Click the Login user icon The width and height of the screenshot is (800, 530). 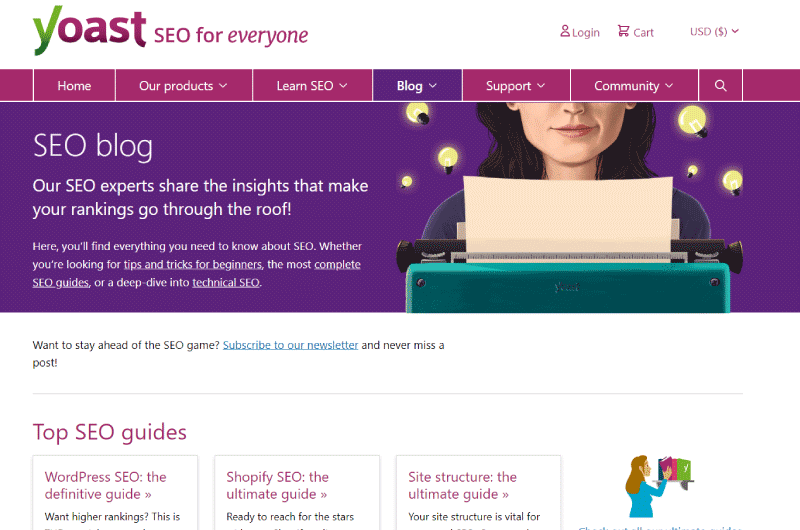tap(565, 31)
